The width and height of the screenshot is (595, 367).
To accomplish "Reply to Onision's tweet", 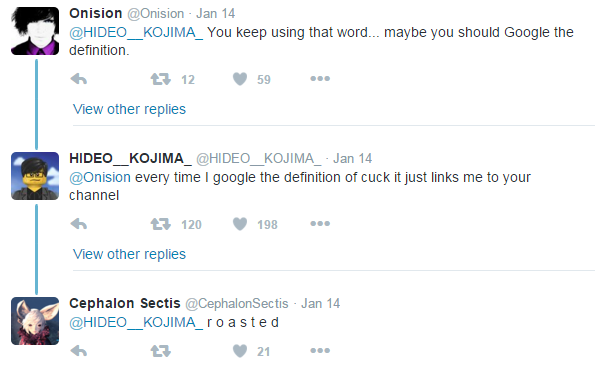I will tap(79, 79).
